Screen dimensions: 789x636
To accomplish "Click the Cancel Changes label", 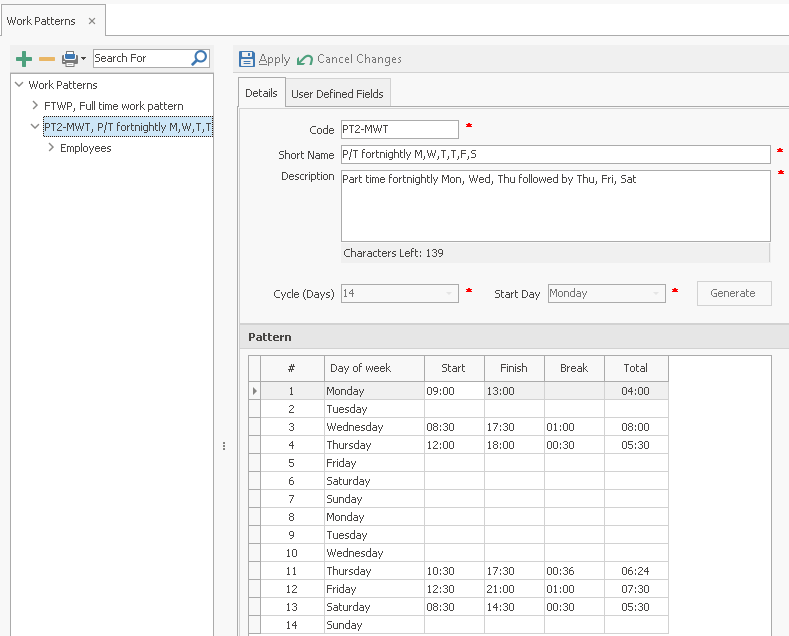I will click(x=359, y=59).
